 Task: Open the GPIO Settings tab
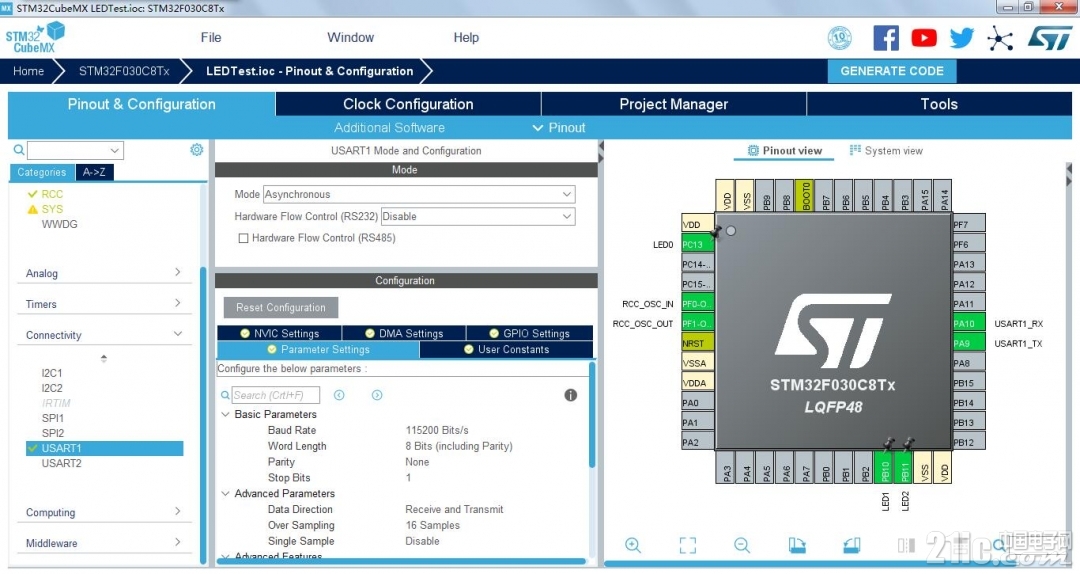click(530, 334)
